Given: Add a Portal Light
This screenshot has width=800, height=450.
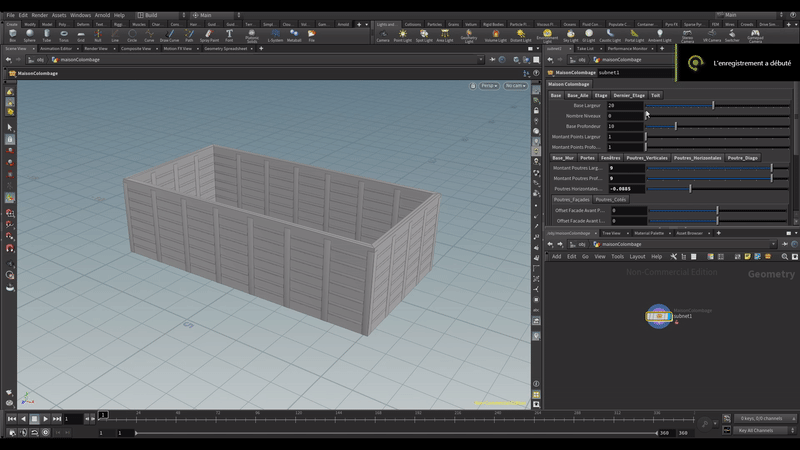Looking at the screenshot, I should click(x=634, y=35).
